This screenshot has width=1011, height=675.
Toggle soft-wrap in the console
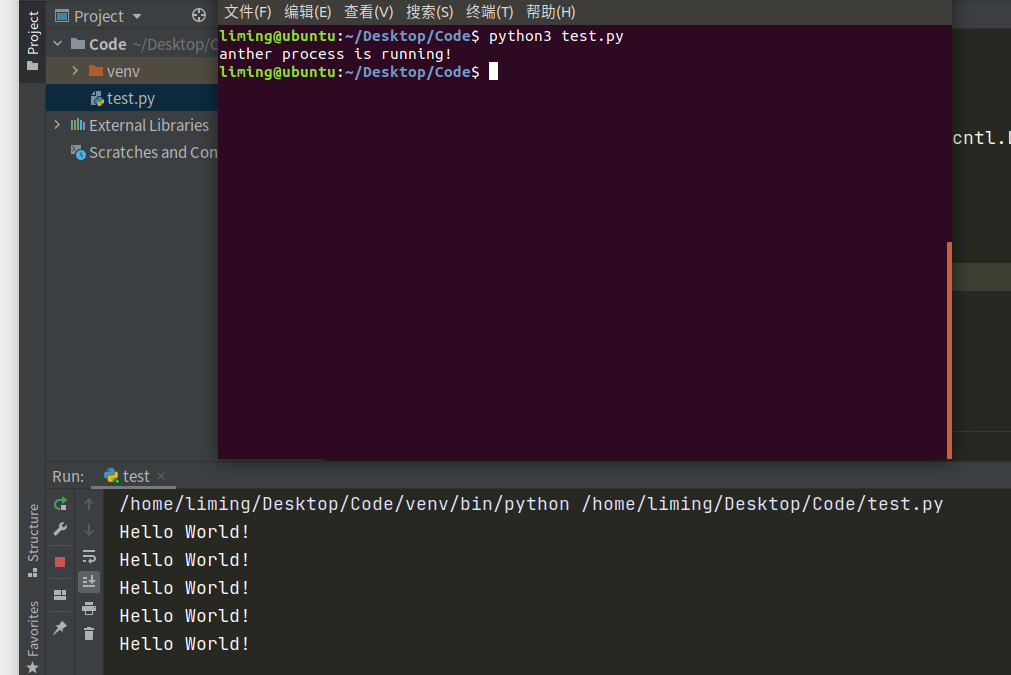89,557
